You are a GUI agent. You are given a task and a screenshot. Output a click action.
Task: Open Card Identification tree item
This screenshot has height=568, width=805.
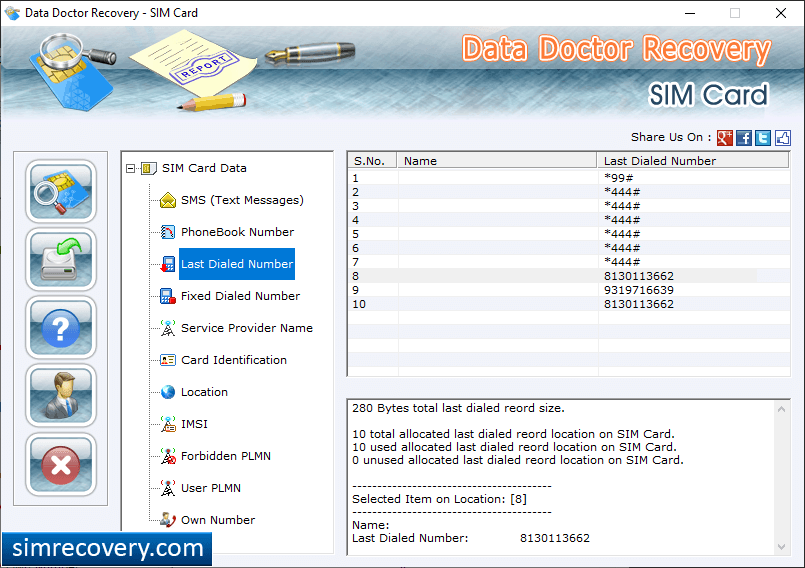[234, 360]
